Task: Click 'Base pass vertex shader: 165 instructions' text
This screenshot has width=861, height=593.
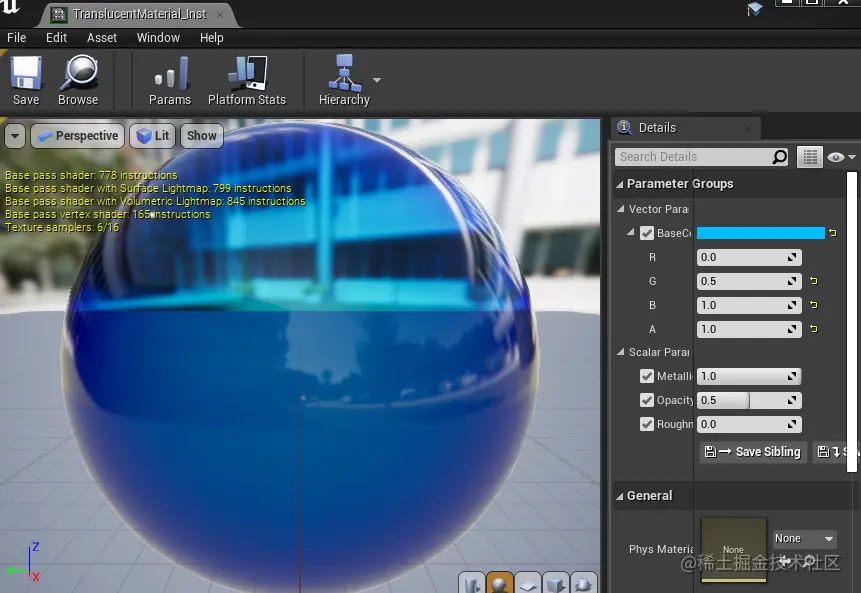Action: (x=108, y=214)
